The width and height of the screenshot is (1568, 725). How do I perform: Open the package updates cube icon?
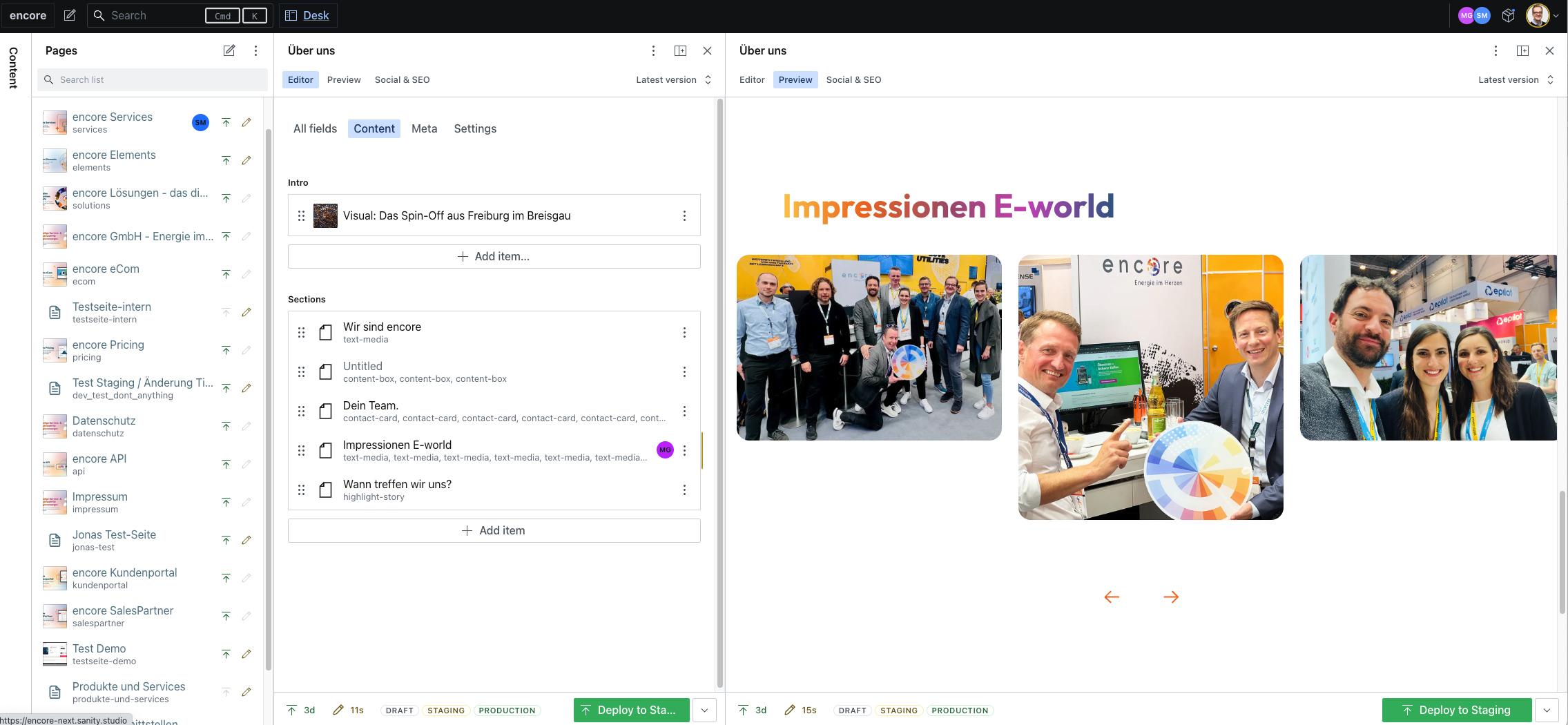click(1509, 15)
